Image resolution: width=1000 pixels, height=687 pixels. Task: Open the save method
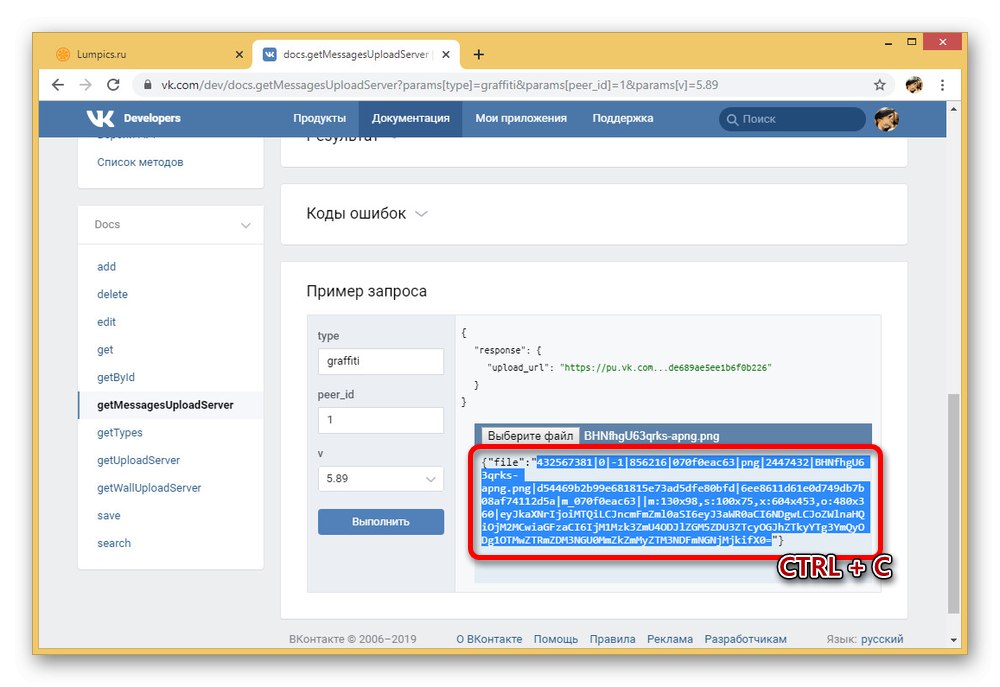click(109, 515)
